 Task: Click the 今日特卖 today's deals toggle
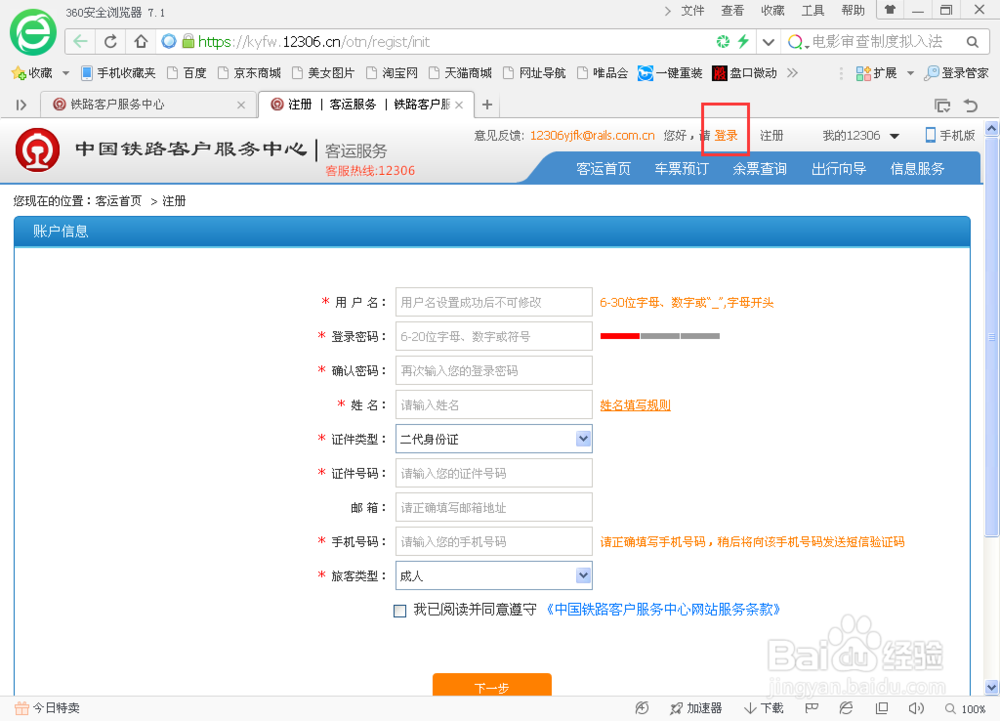tap(47, 708)
